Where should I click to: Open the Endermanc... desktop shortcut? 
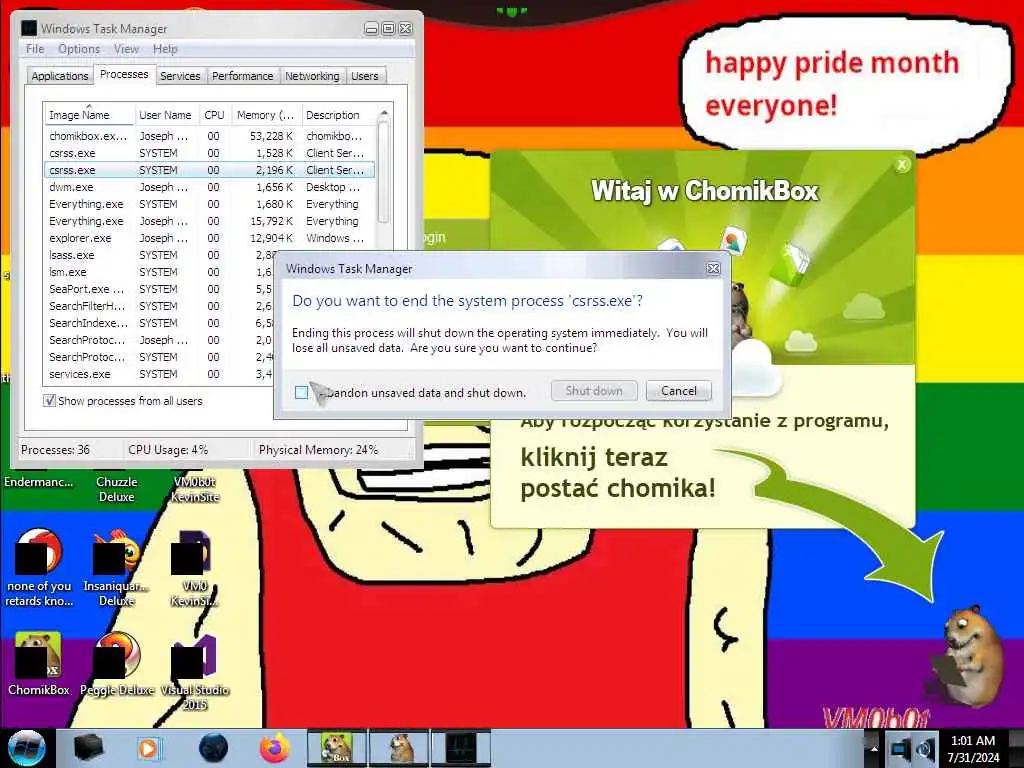pos(39,482)
